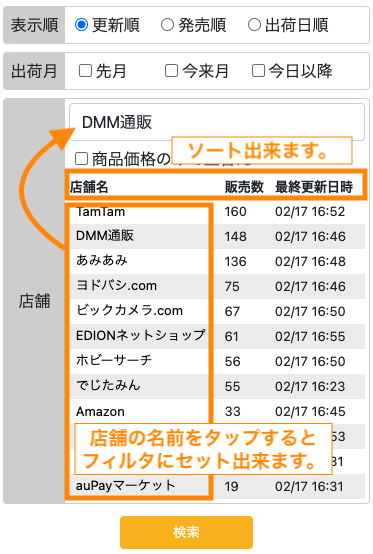Click timestamp 02/17 16:23
Image resolution: width=373 pixels, height=554 pixels.
[310, 387]
